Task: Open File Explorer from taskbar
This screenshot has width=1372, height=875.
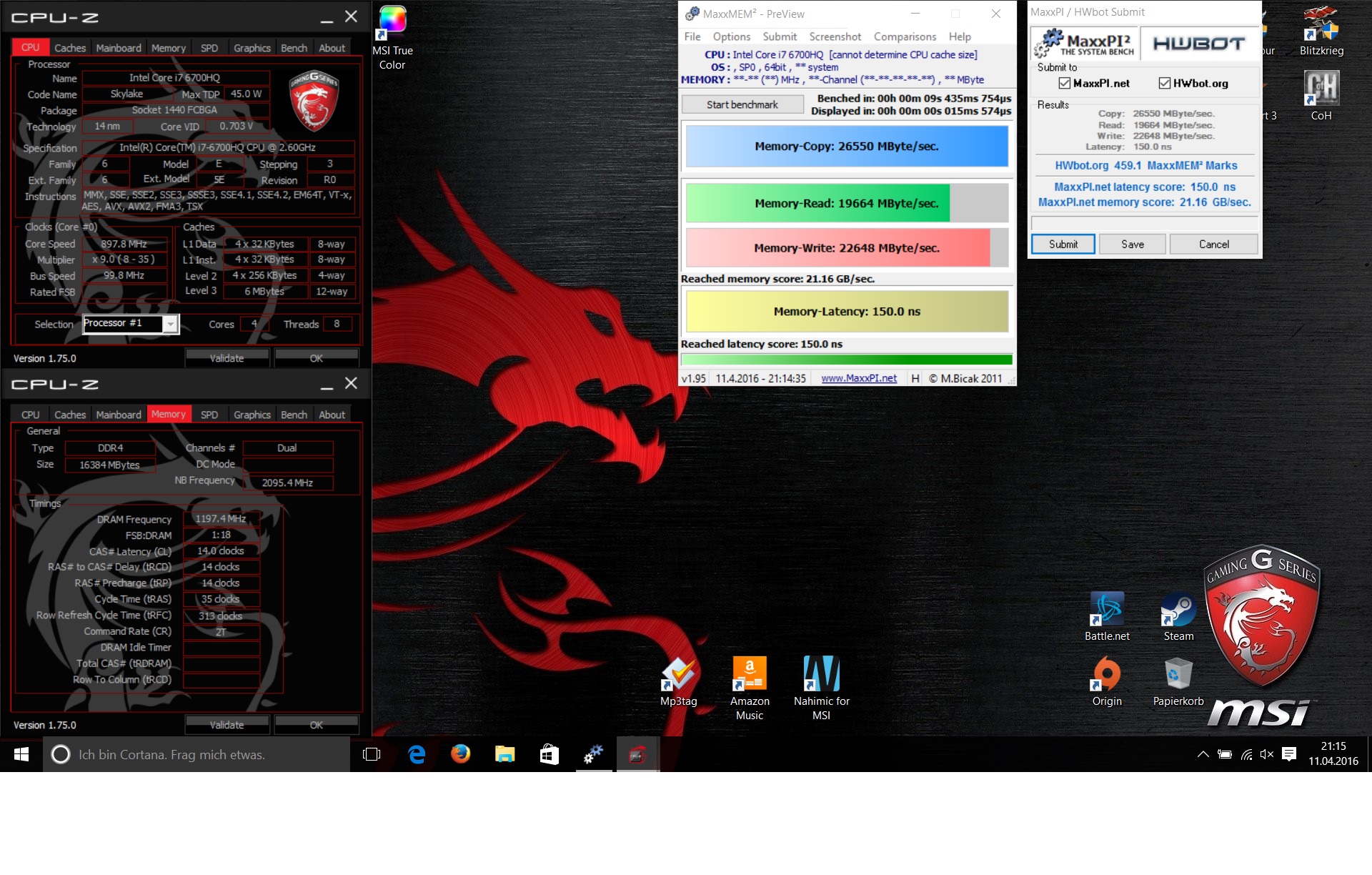Action: pyautogui.click(x=505, y=754)
